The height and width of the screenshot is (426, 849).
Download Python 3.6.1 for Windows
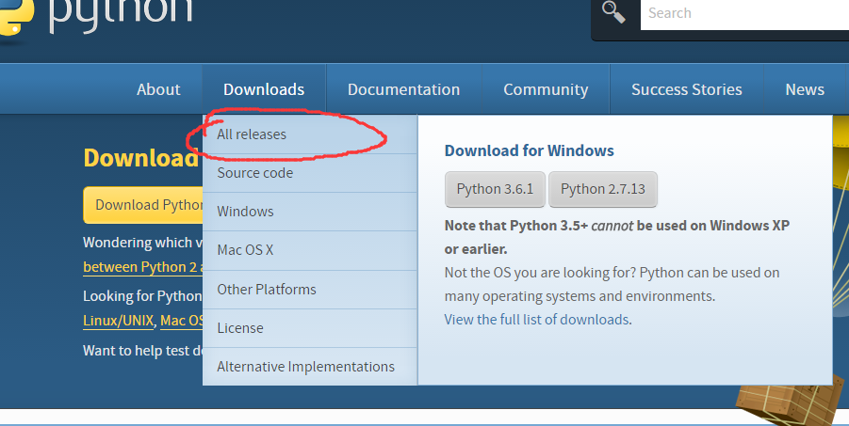tap(495, 189)
